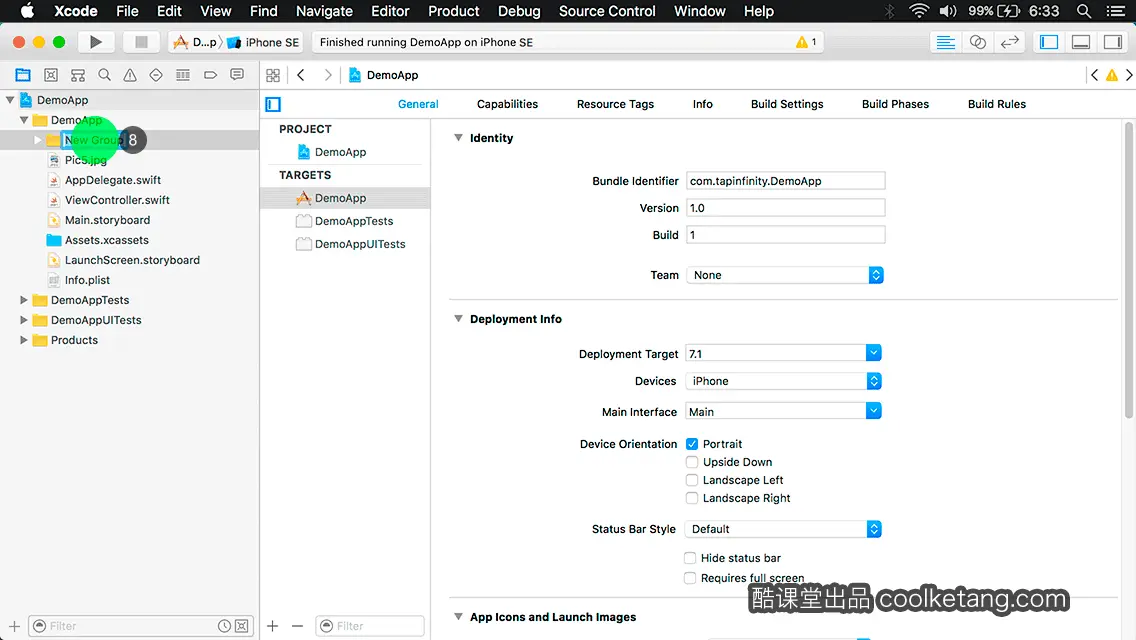Stop the running scheme
Image resolution: width=1136 pixels, height=640 pixels.
coord(141,42)
